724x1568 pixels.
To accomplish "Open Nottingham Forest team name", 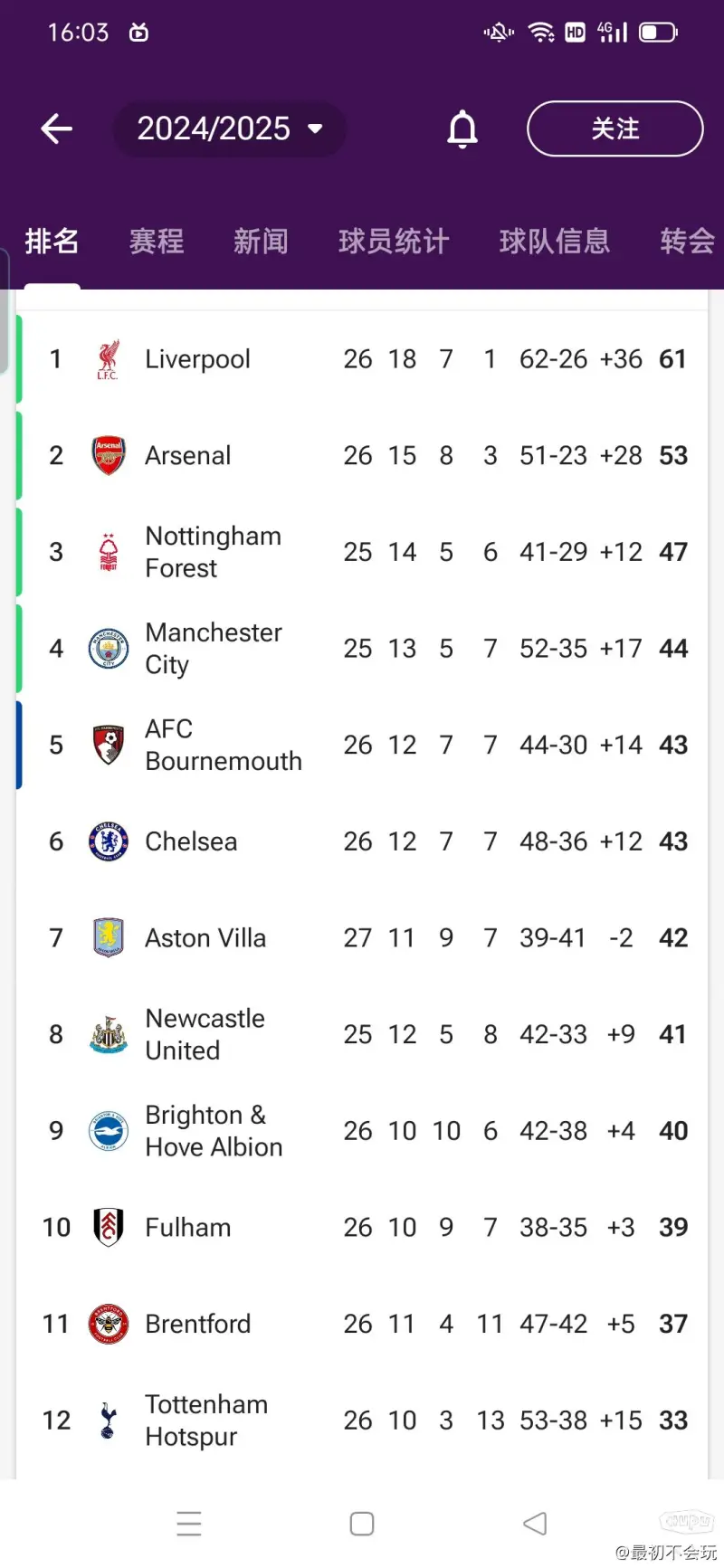I will 213,552.
